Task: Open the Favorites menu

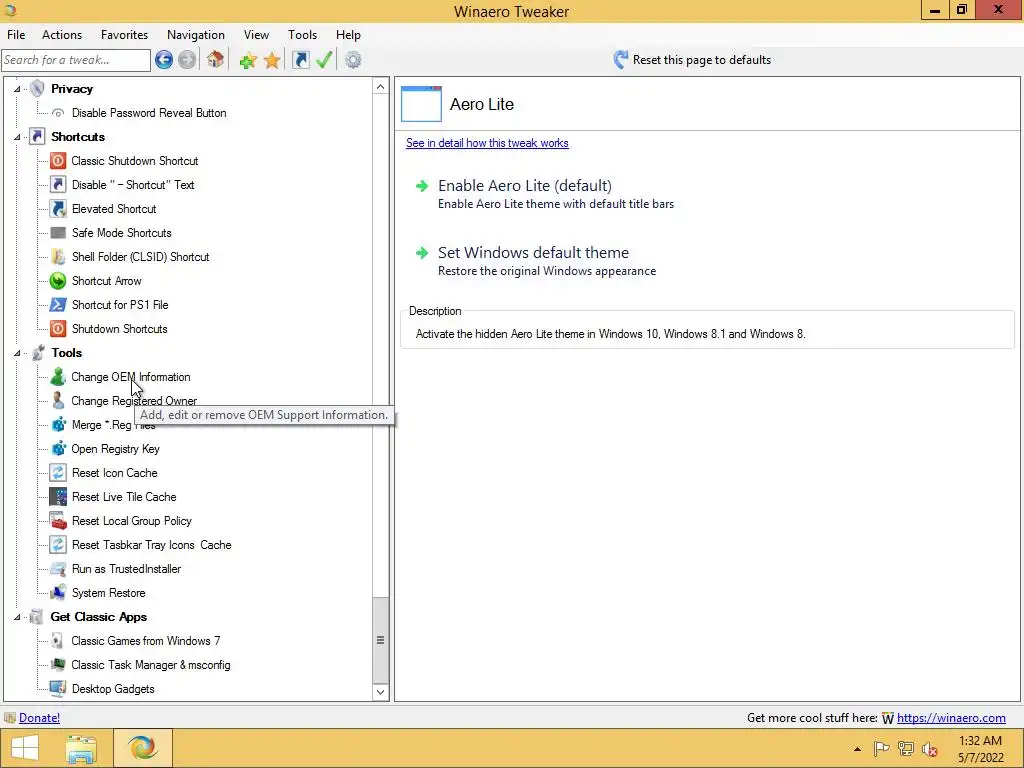Action: (x=124, y=35)
